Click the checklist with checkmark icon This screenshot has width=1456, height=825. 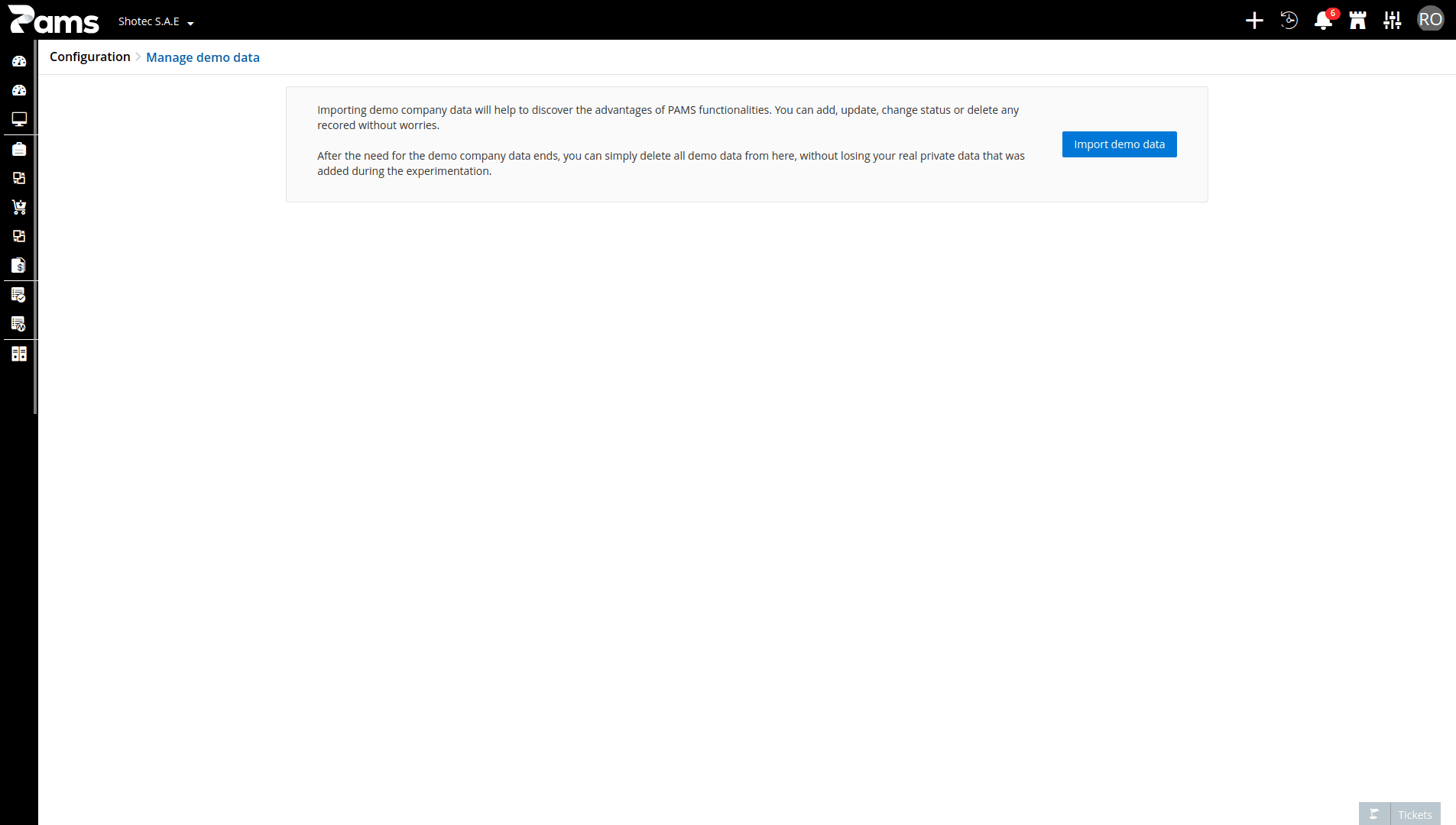pyautogui.click(x=19, y=295)
